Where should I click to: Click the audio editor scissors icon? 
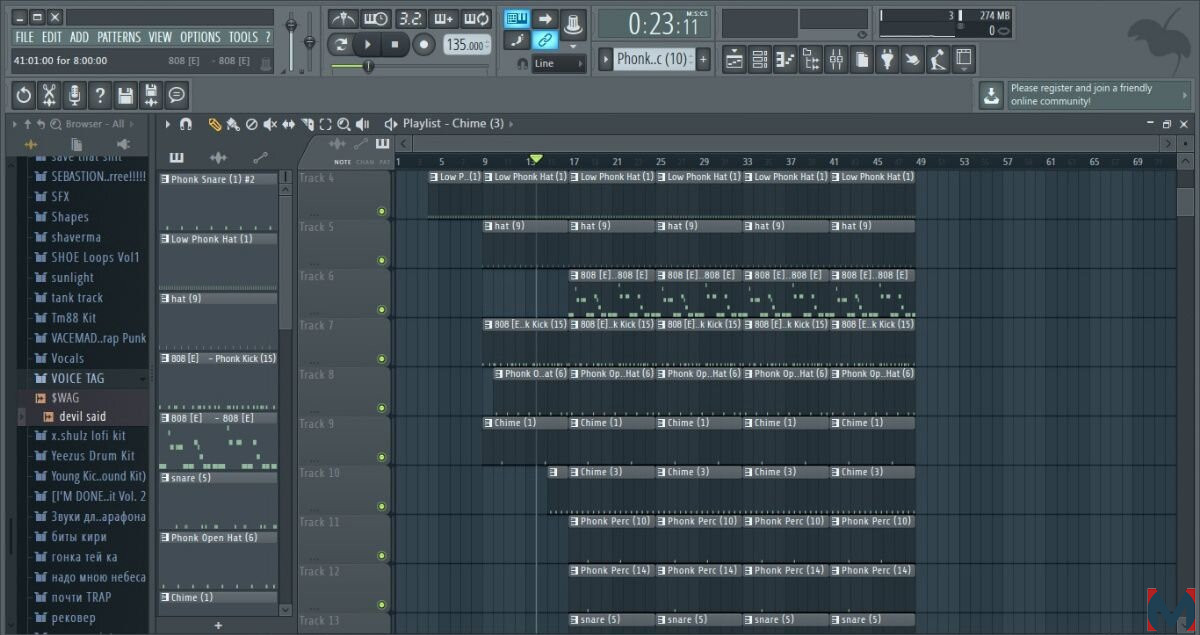point(49,96)
